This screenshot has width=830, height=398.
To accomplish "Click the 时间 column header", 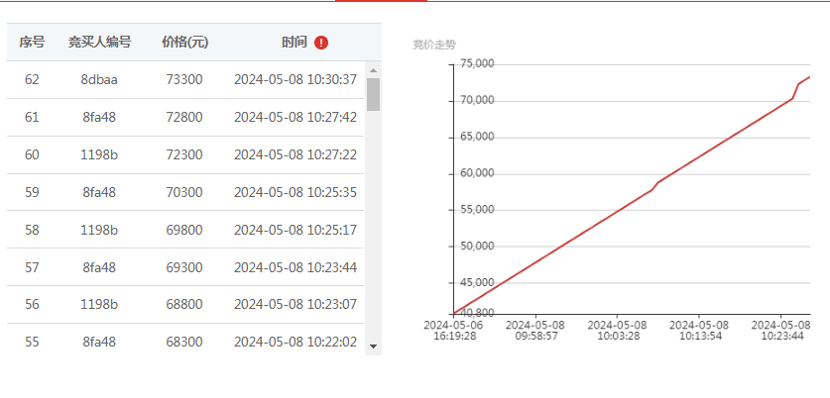I will coord(294,42).
